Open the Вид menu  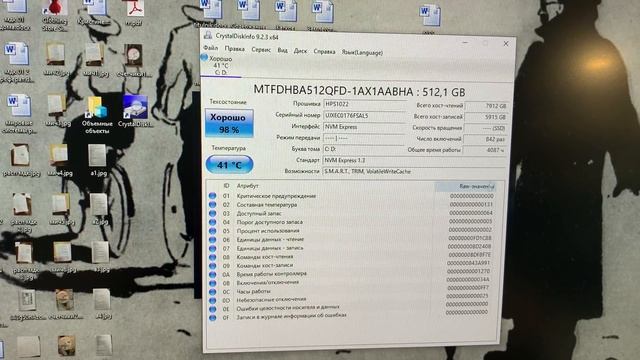pos(282,51)
